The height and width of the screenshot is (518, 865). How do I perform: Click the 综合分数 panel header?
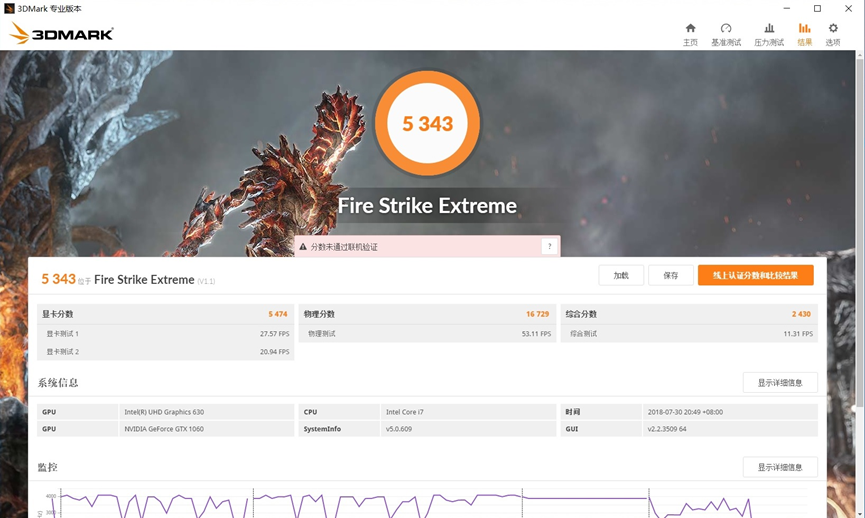tap(688, 314)
